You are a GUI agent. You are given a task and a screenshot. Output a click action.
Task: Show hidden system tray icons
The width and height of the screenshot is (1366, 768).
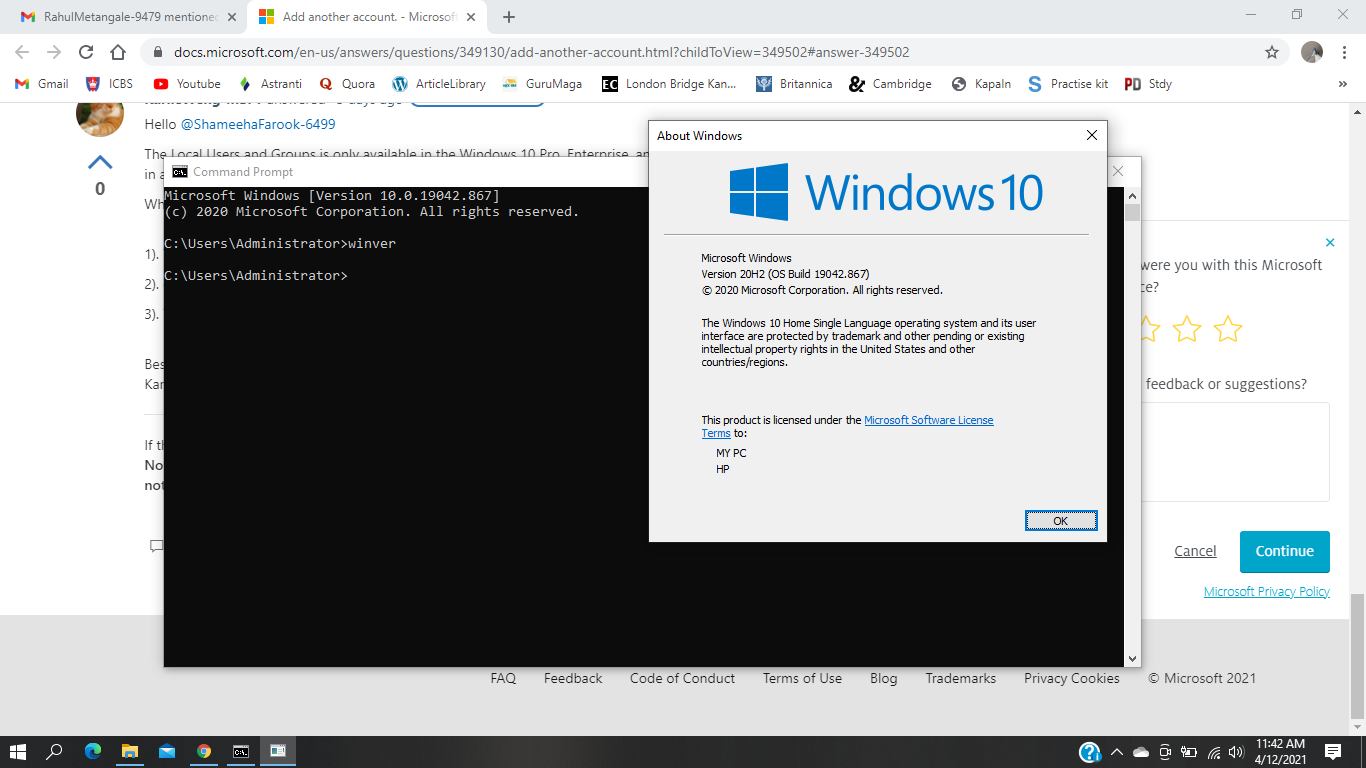click(x=1115, y=752)
